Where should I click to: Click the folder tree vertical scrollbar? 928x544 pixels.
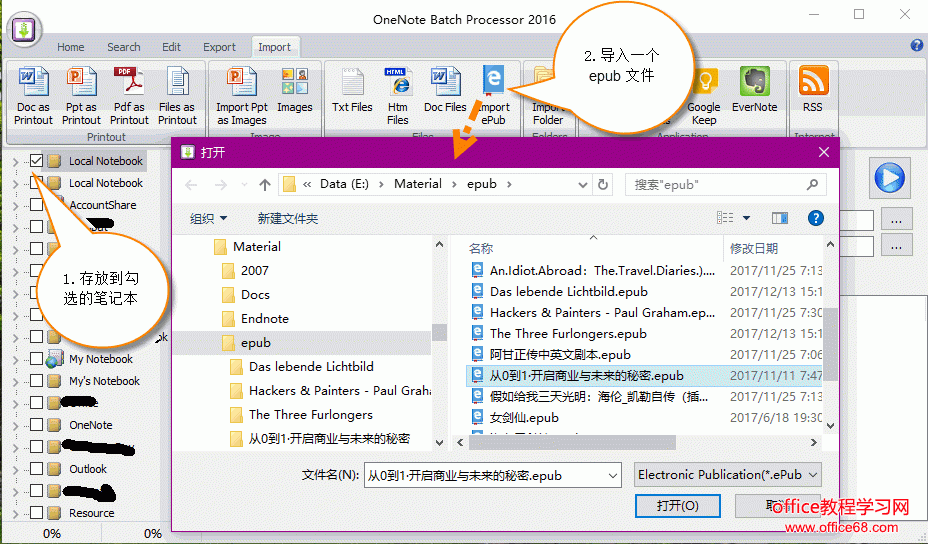(x=439, y=332)
